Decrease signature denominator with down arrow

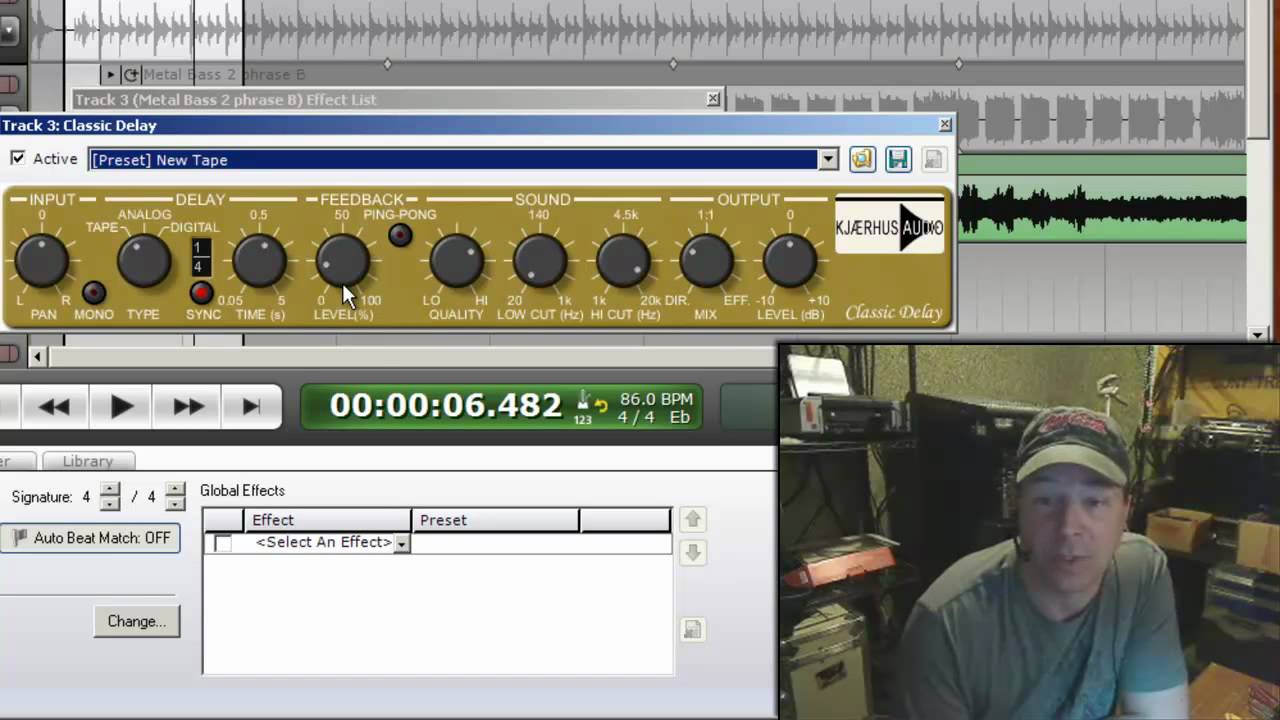click(175, 503)
